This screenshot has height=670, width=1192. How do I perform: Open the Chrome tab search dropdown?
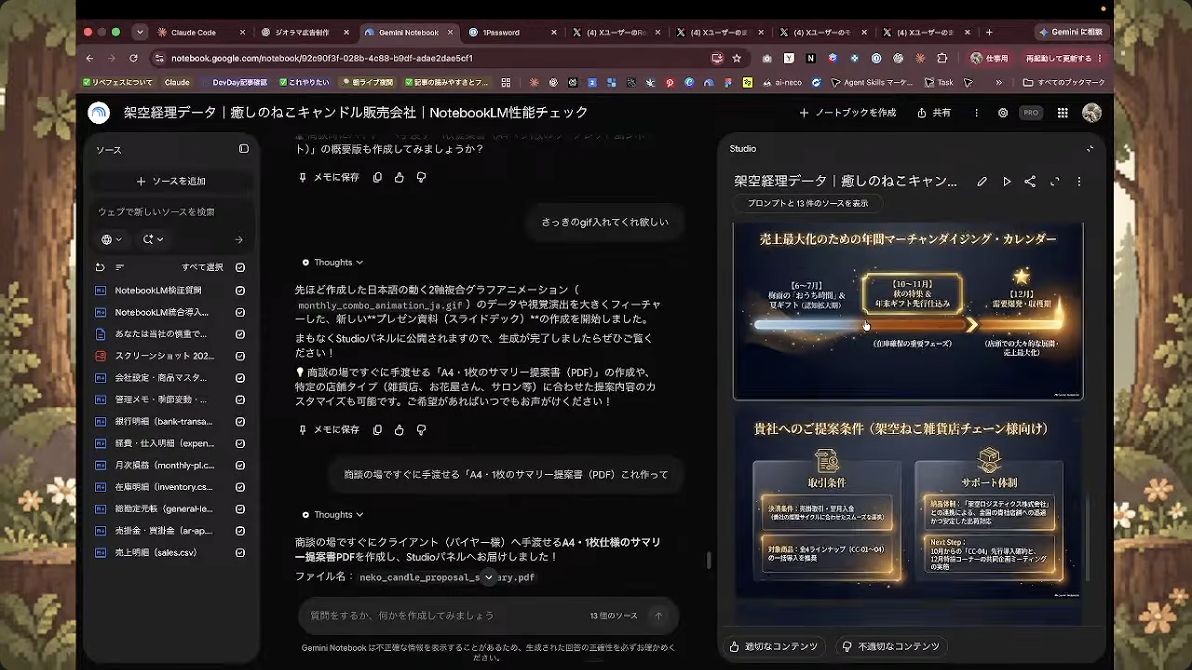[140, 32]
